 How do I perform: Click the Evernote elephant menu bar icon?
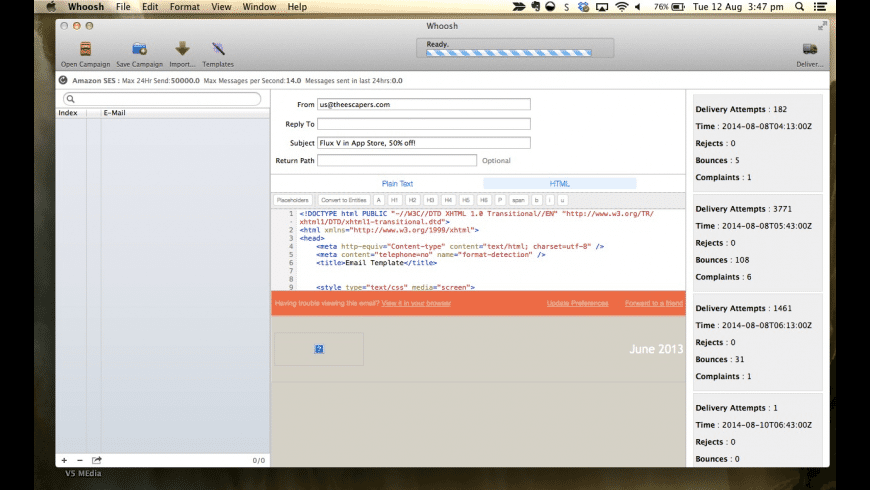[535, 7]
